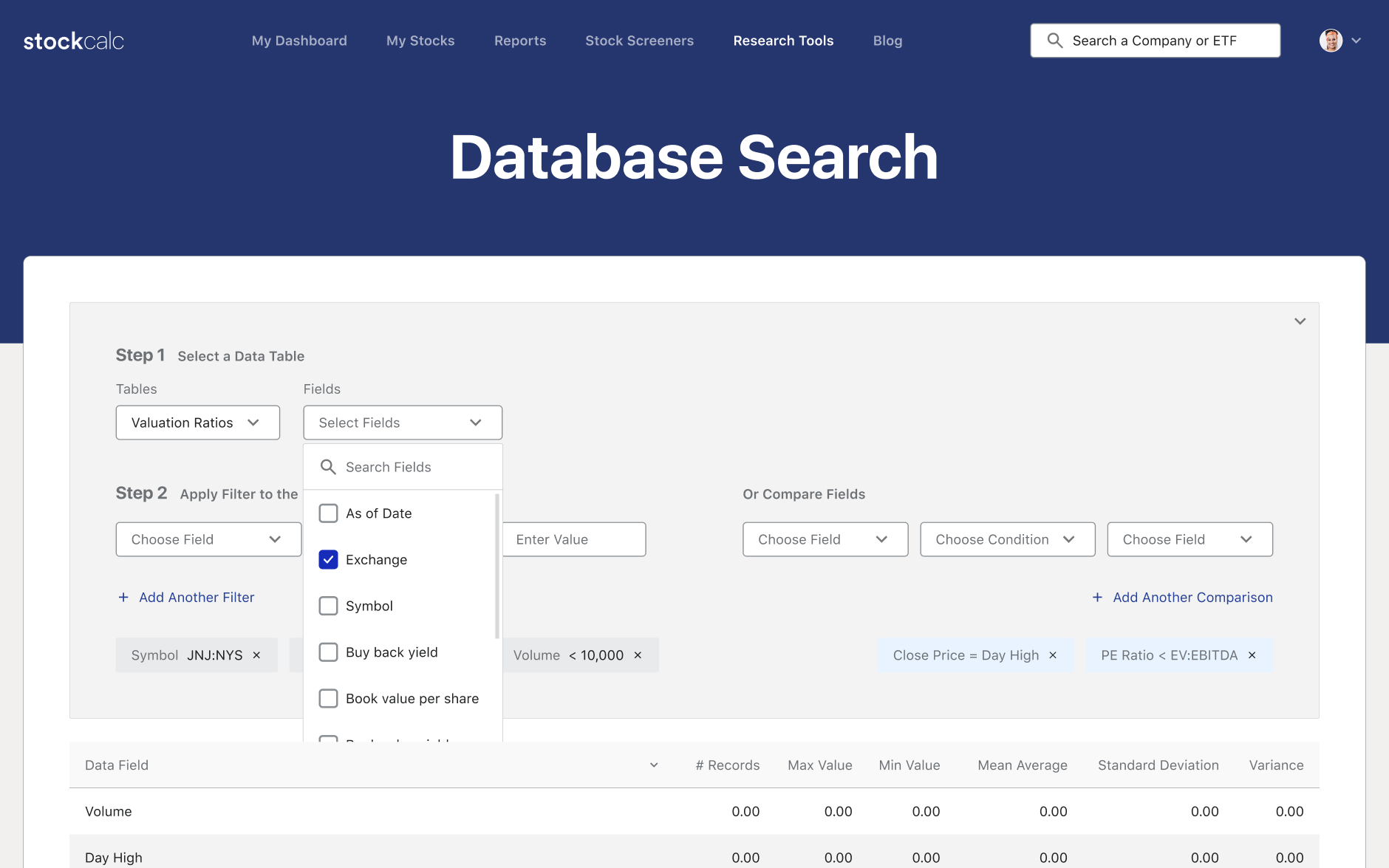
Task: Click the stockcalc logo
Action: 74,41
